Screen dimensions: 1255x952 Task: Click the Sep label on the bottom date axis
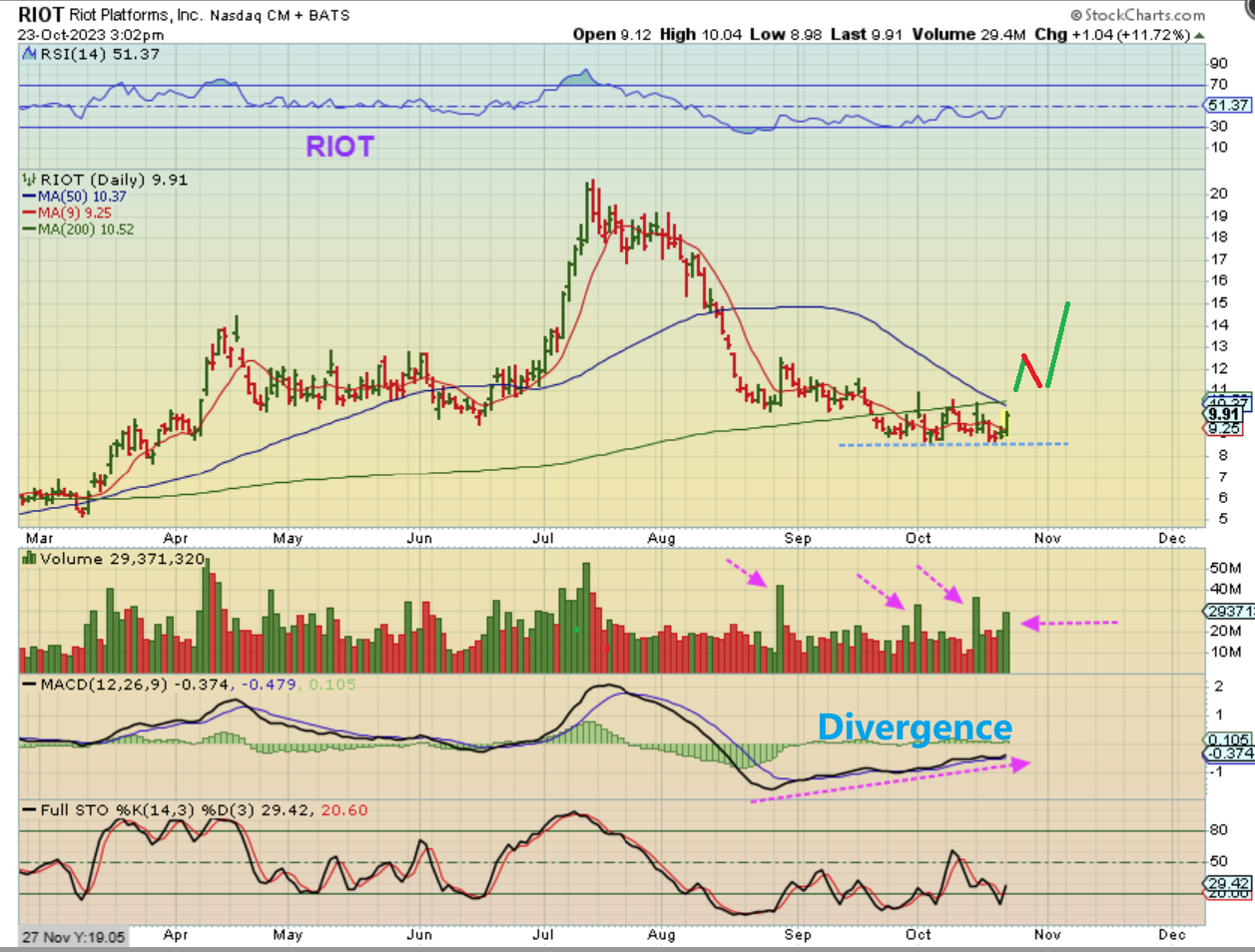point(798,935)
